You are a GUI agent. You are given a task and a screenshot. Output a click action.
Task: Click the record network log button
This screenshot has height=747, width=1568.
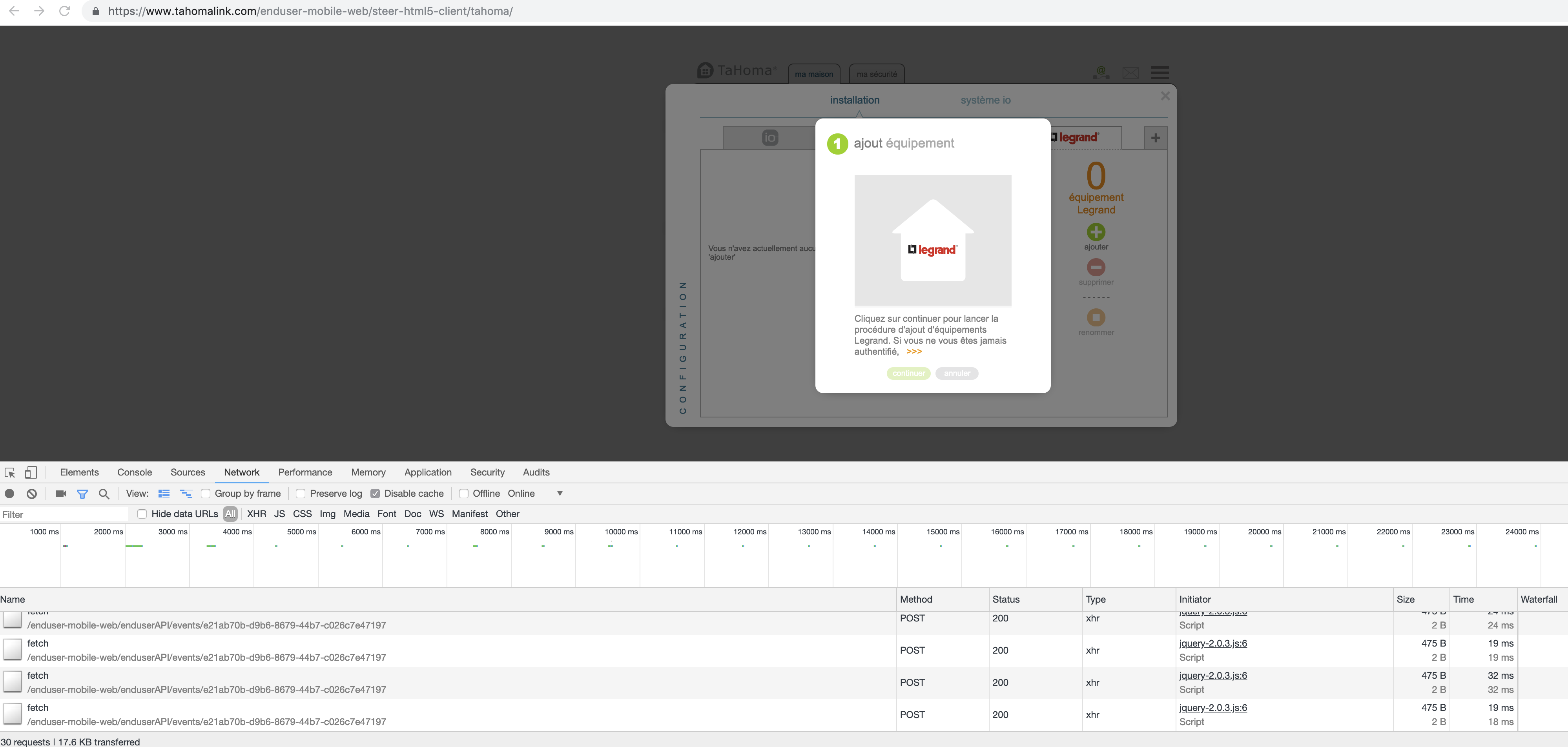pos(10,494)
